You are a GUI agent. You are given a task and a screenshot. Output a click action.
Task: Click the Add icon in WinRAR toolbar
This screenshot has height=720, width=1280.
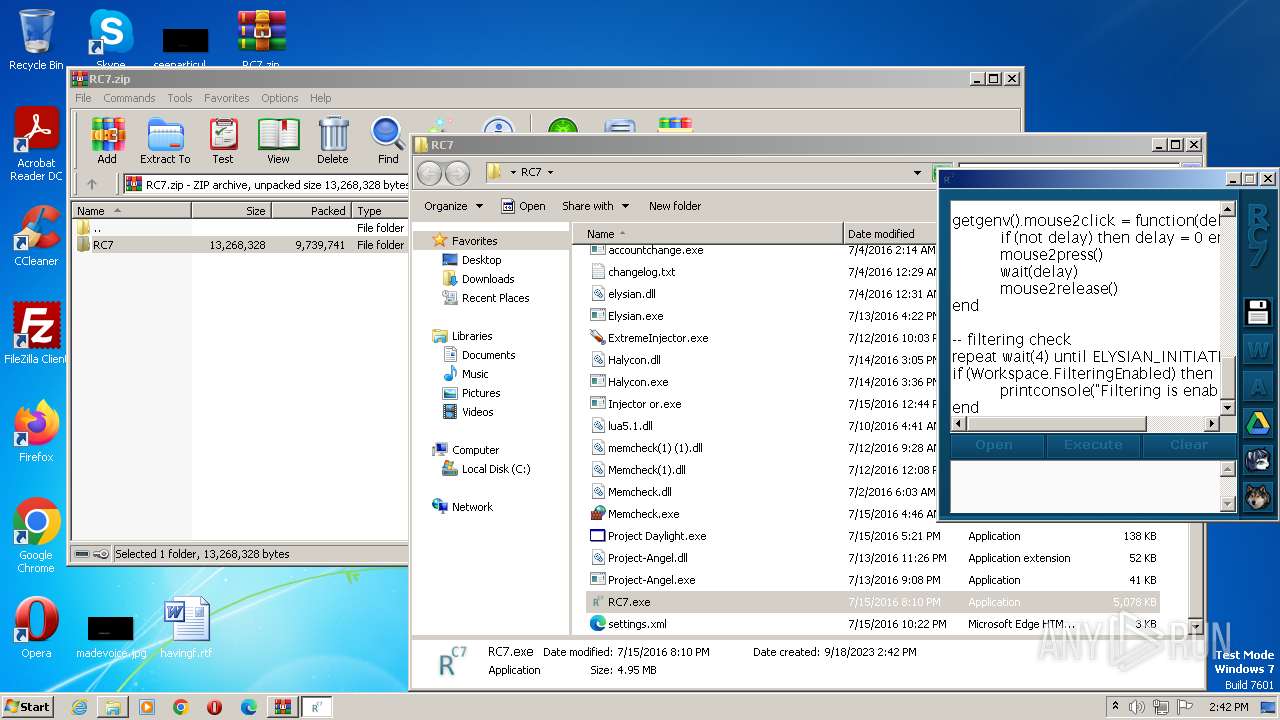pyautogui.click(x=107, y=140)
